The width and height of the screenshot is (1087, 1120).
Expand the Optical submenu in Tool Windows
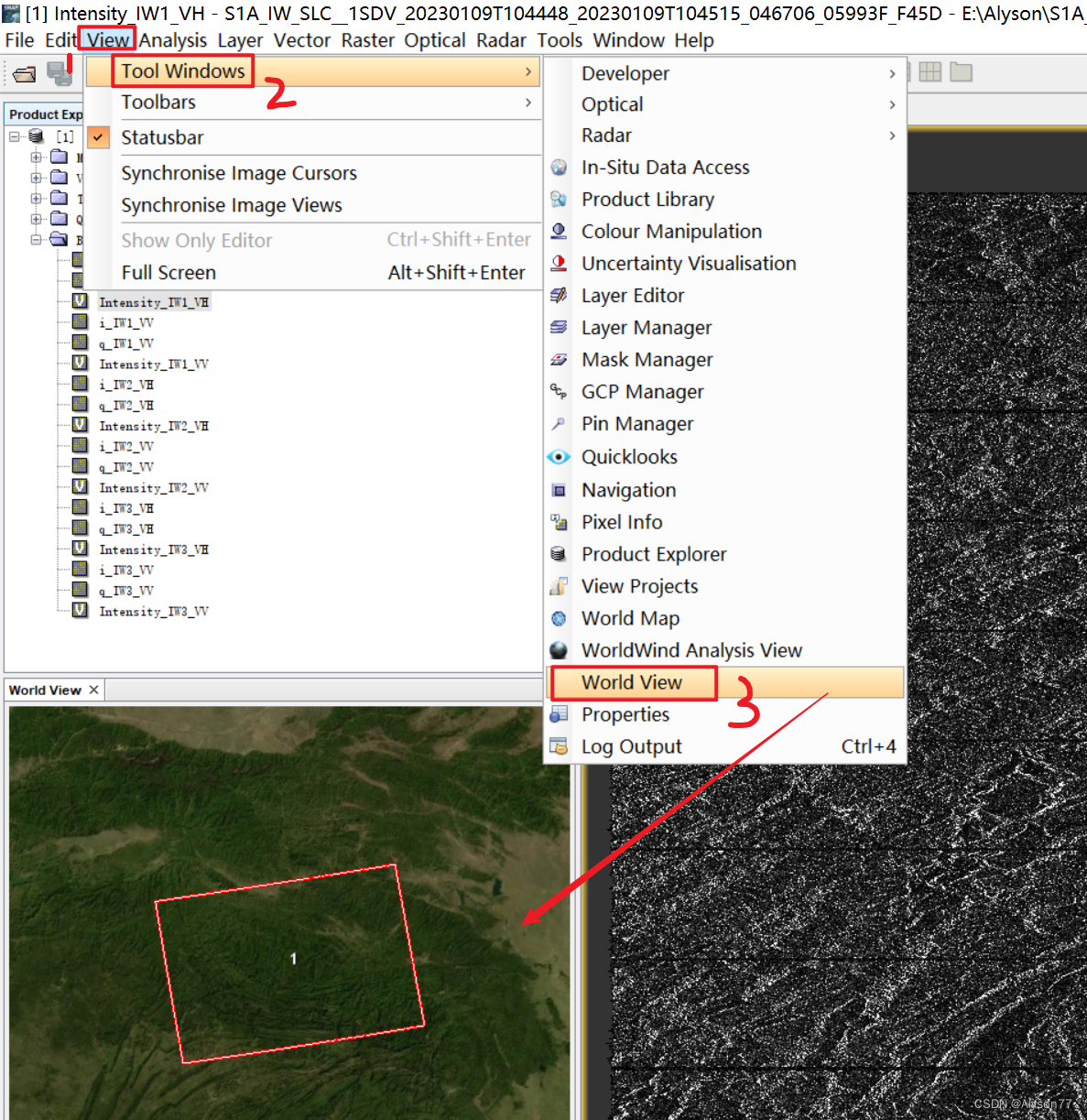coord(725,104)
